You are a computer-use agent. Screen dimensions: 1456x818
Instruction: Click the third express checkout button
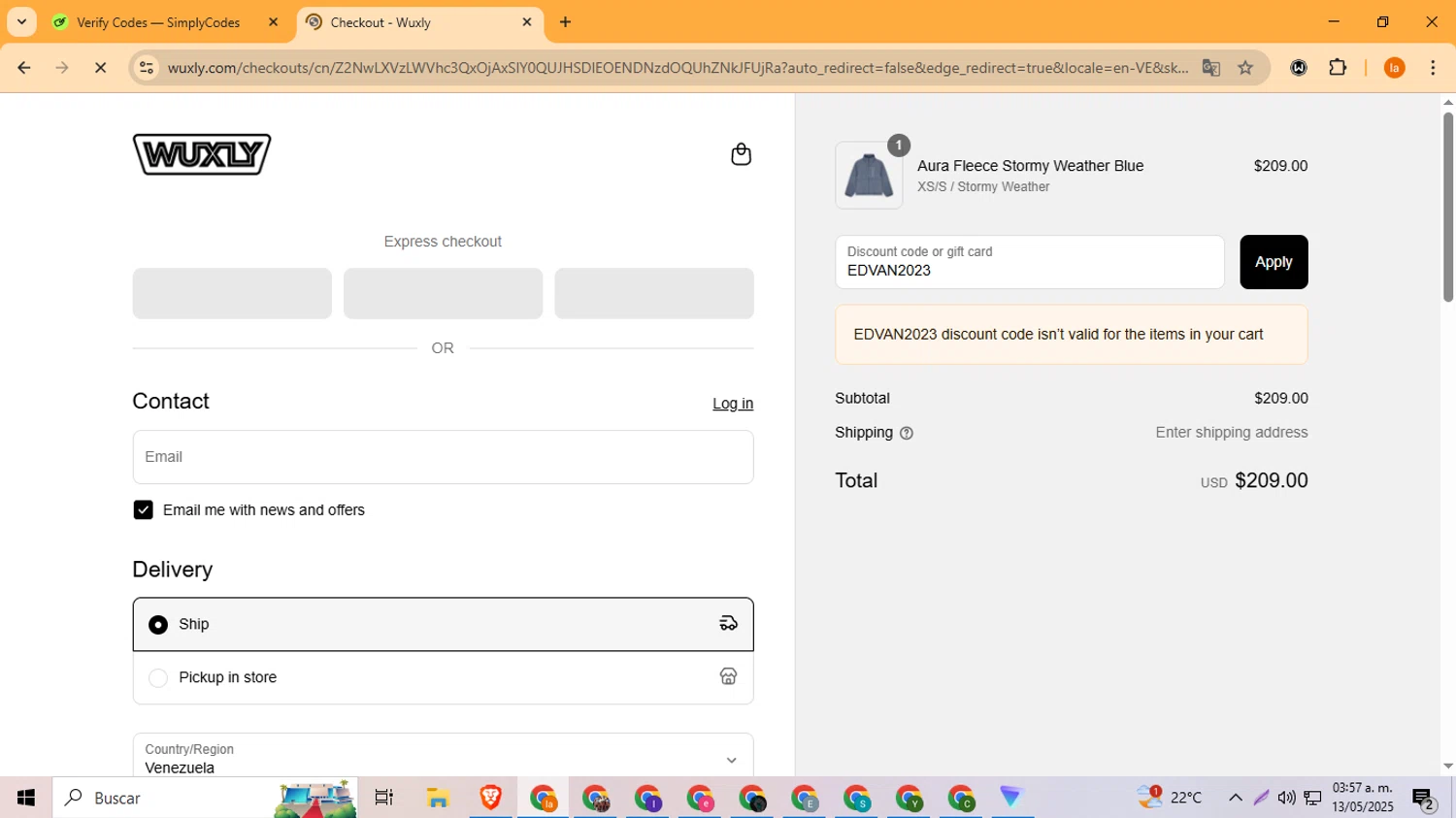654,293
